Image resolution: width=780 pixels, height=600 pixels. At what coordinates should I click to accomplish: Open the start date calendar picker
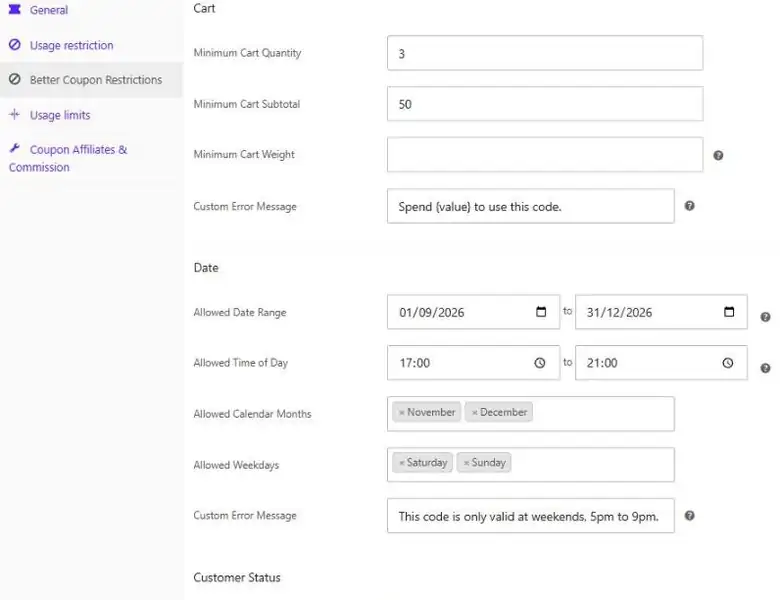(x=541, y=311)
